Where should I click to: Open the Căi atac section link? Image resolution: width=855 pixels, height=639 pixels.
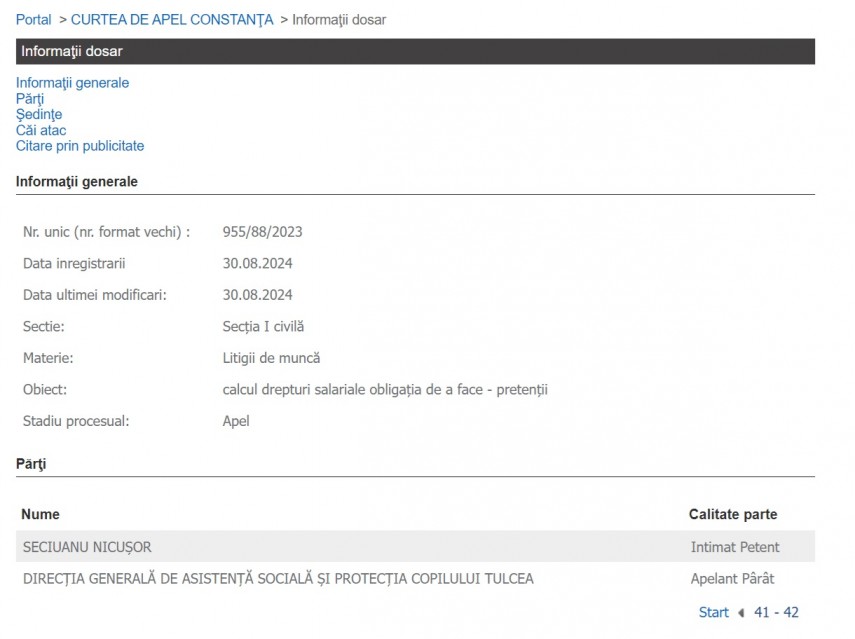(x=41, y=130)
